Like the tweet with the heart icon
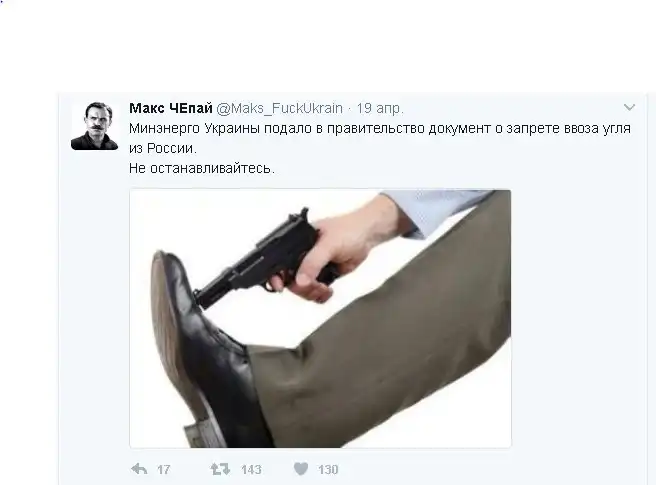 tap(301, 469)
